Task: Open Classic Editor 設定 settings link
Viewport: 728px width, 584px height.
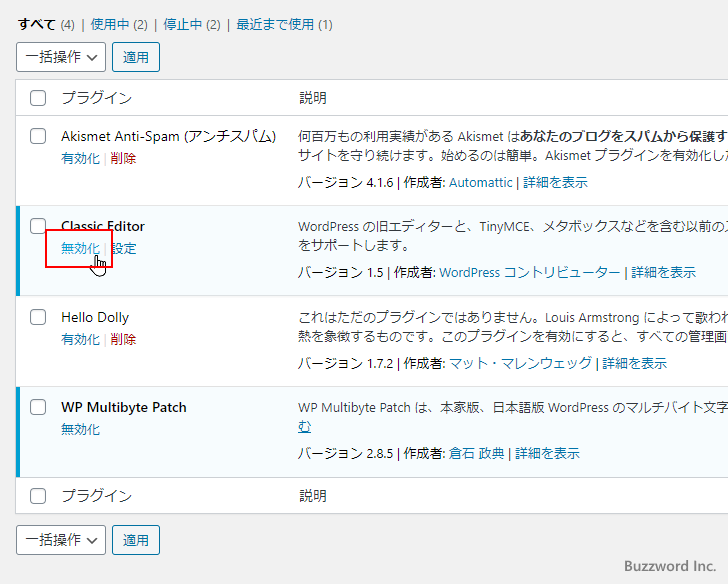Action: click(124, 249)
